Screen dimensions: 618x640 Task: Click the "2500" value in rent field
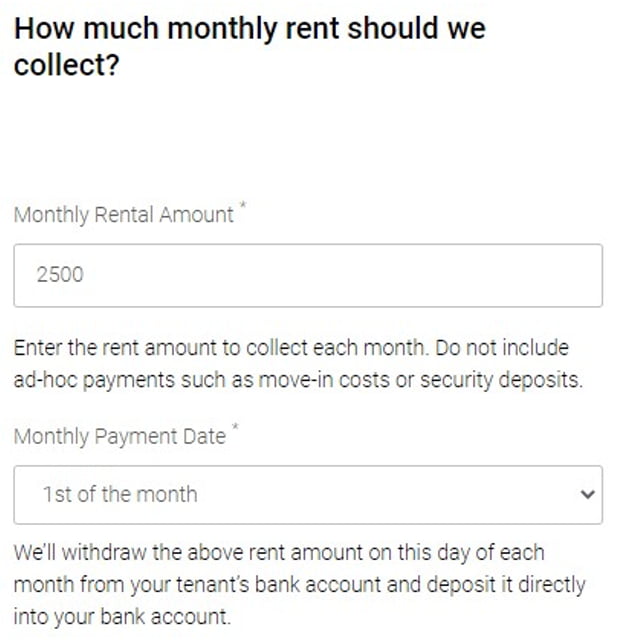tap(60, 275)
